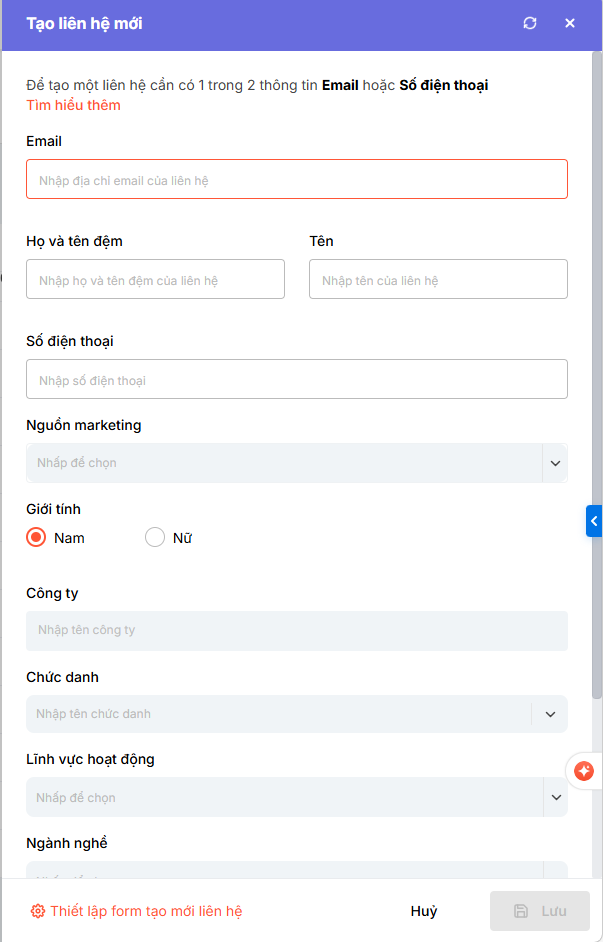Click the blue side panel collapse arrow
This screenshot has height=942, width=603.
point(594,521)
